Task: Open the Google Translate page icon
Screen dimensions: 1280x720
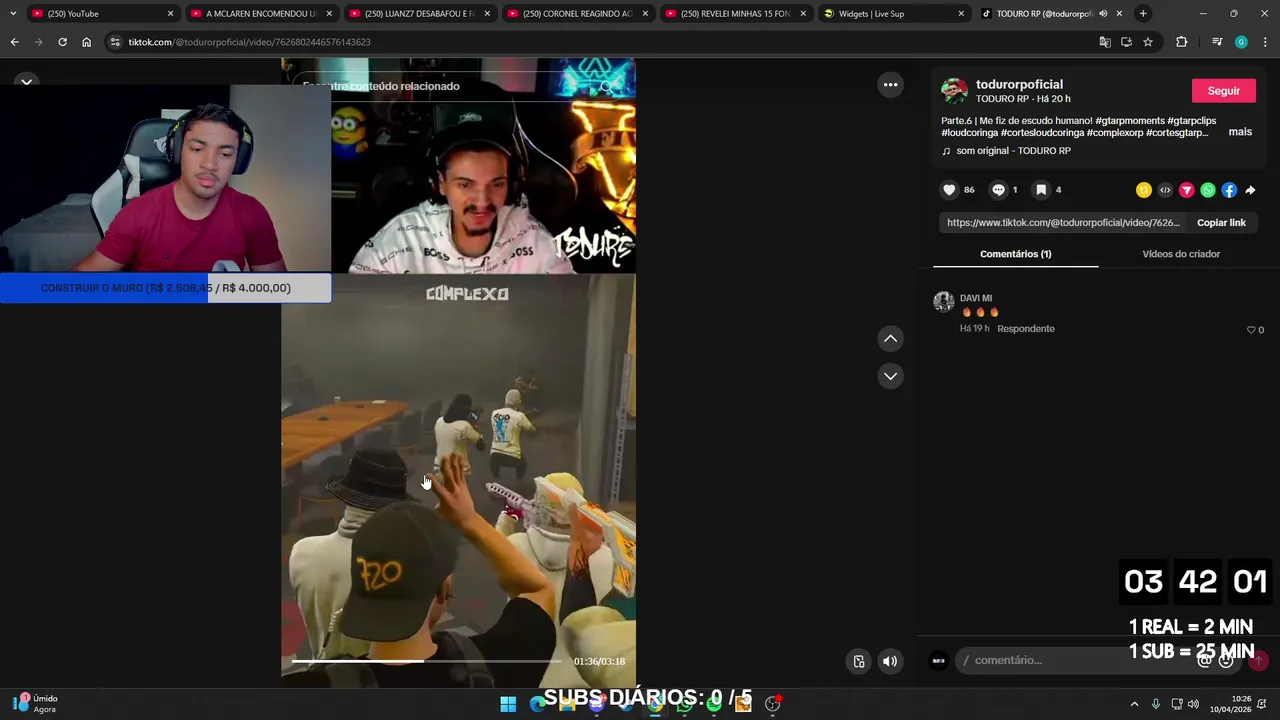Action: [1105, 42]
